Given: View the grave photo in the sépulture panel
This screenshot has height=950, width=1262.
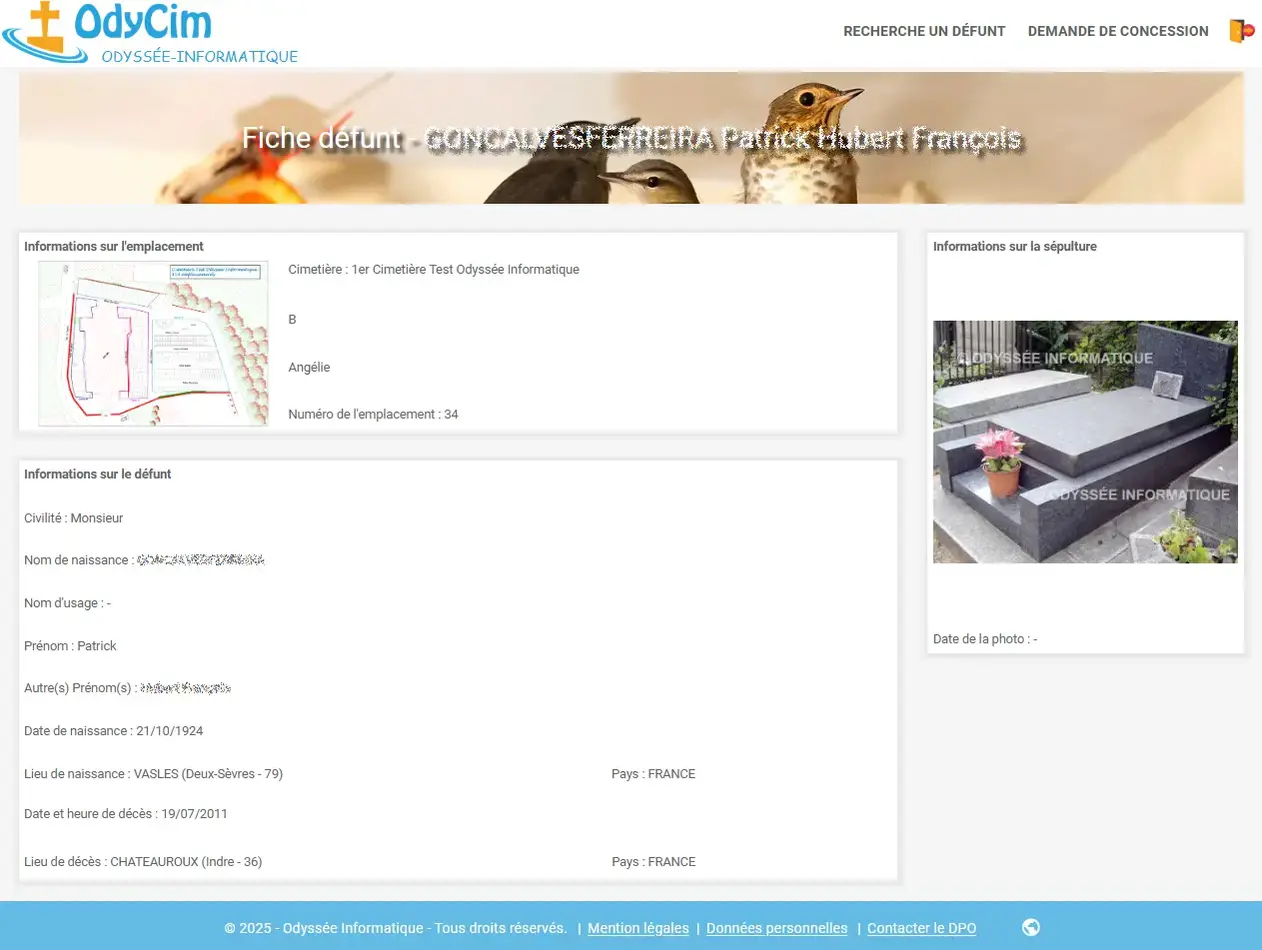Looking at the screenshot, I should [x=1085, y=441].
